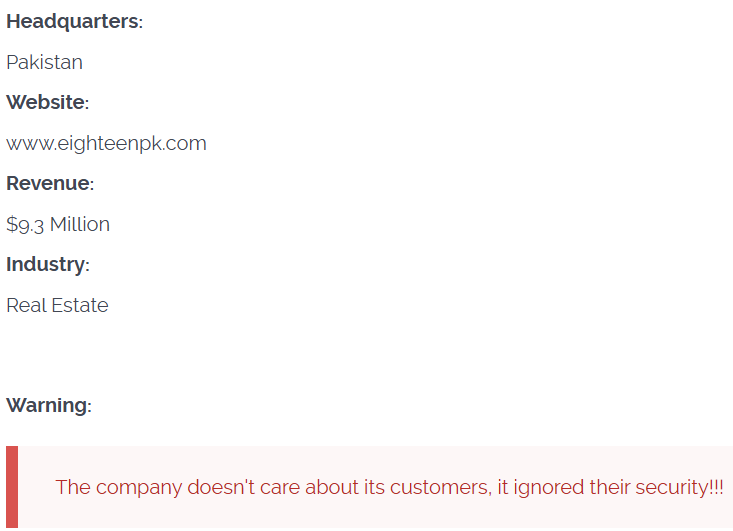This screenshot has height=531, width=733.
Task: Click the Warning heading label
Action: tap(47, 406)
